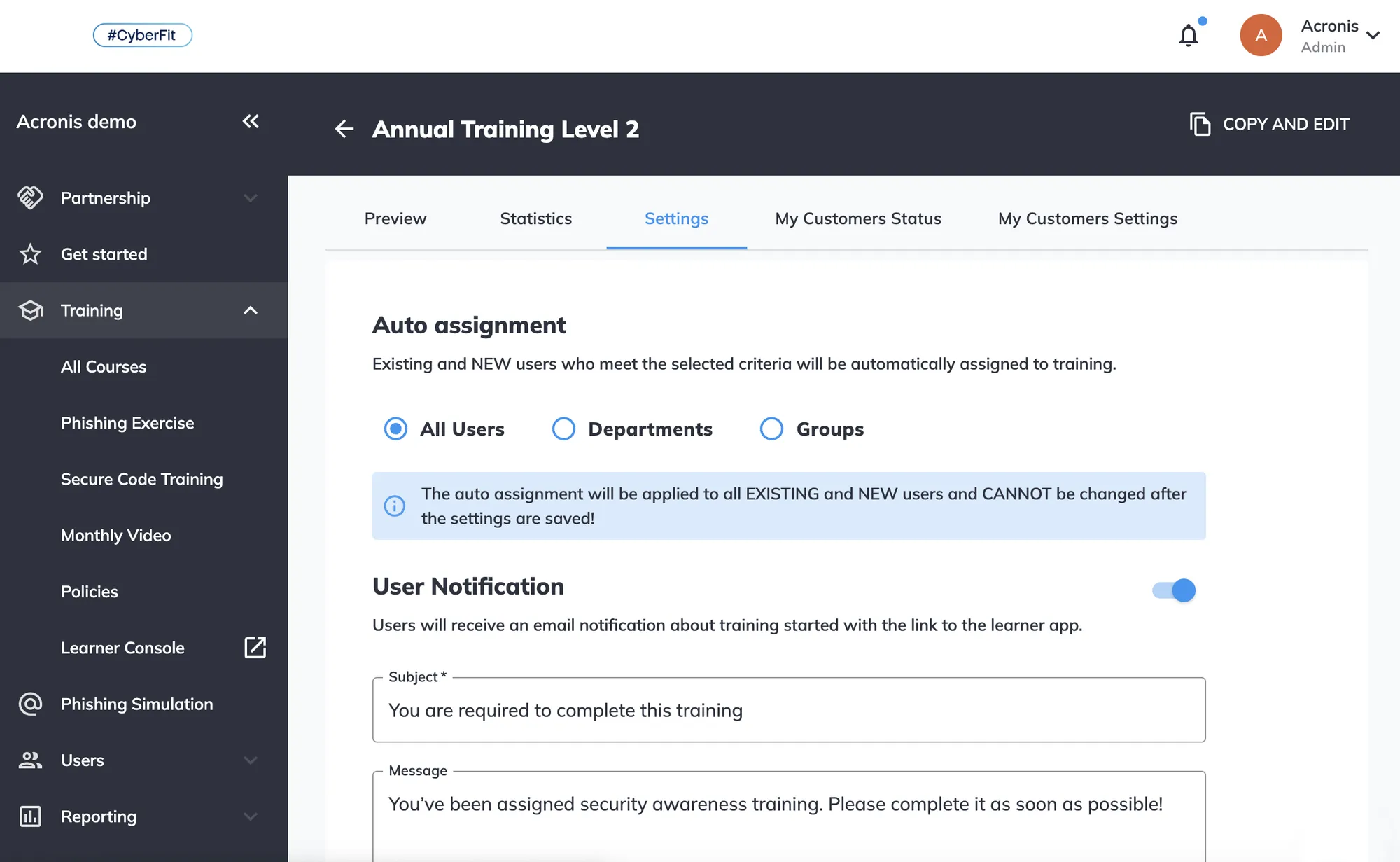Click the Subject input field

pyautogui.click(x=788, y=710)
